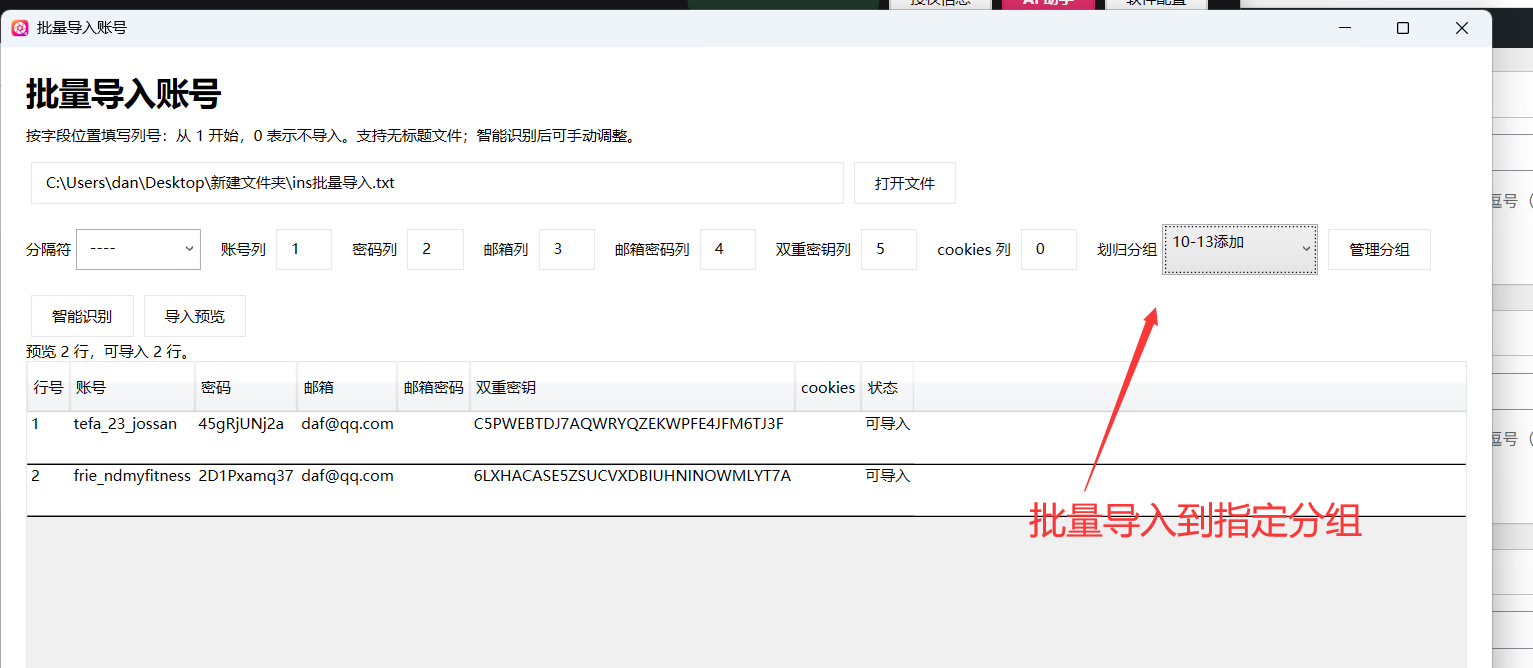The image size is (1533, 668).
Task: Click the cookies 列 number field
Action: (x=1049, y=249)
